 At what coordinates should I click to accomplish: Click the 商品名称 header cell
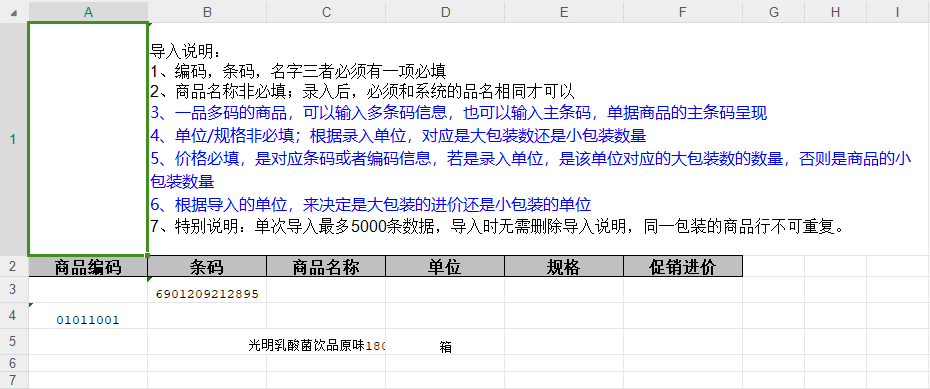pyautogui.click(x=326, y=267)
